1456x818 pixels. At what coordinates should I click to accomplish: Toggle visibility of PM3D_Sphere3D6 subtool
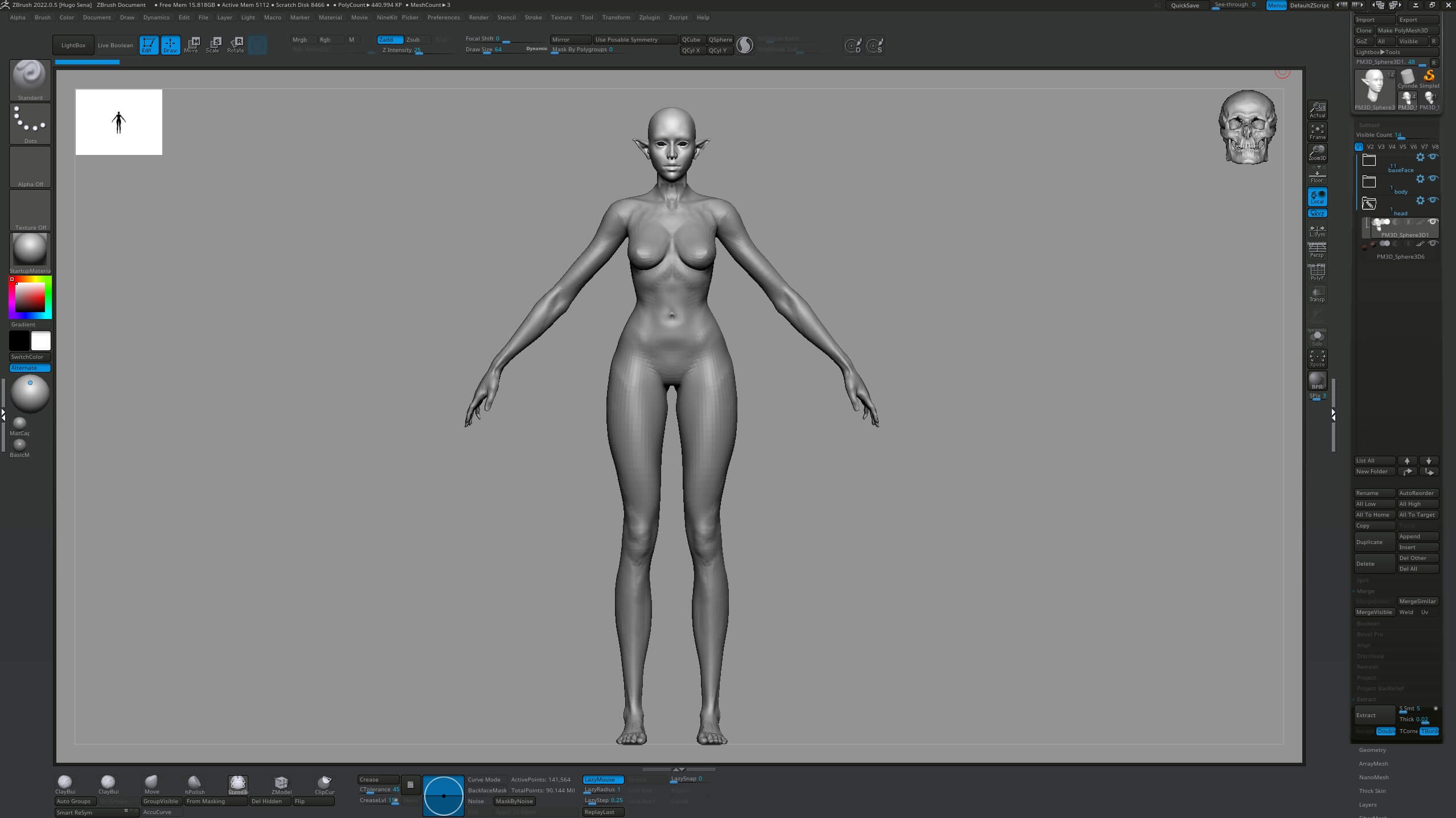click(1433, 244)
